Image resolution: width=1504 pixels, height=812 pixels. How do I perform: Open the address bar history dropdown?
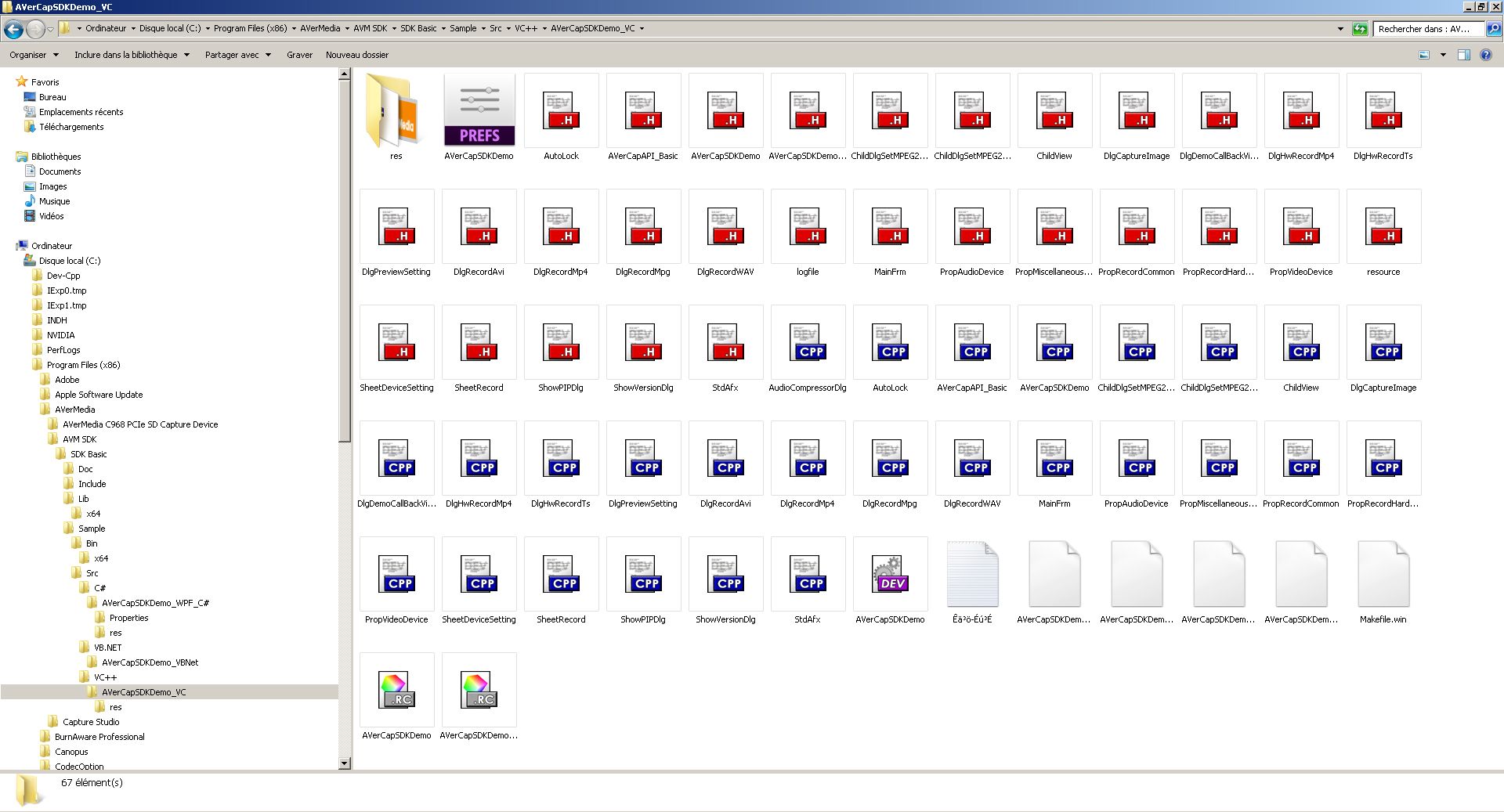1340,29
